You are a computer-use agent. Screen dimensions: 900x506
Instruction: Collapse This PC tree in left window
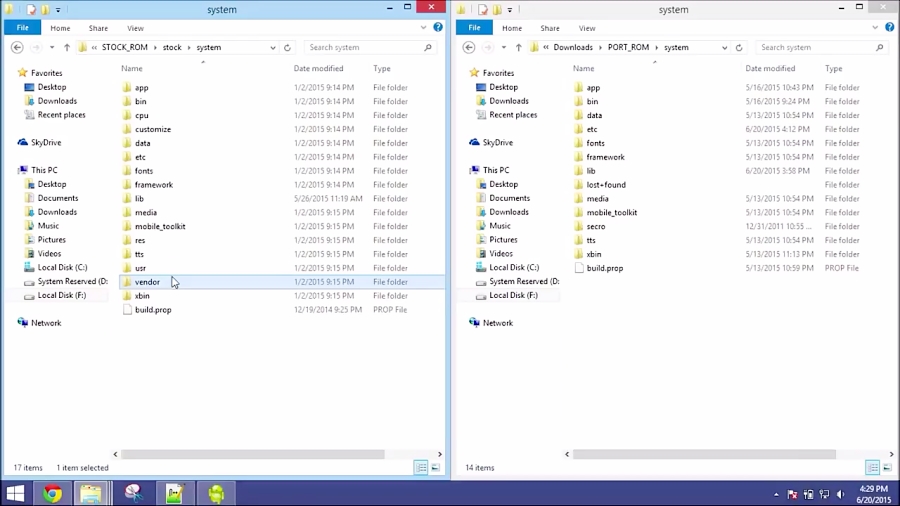pyautogui.click(x=11, y=170)
